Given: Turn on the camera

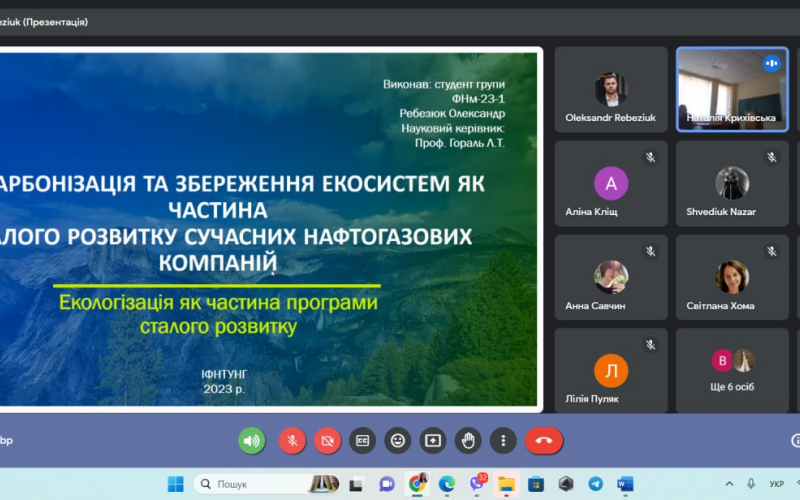Looking at the screenshot, I should (327, 440).
